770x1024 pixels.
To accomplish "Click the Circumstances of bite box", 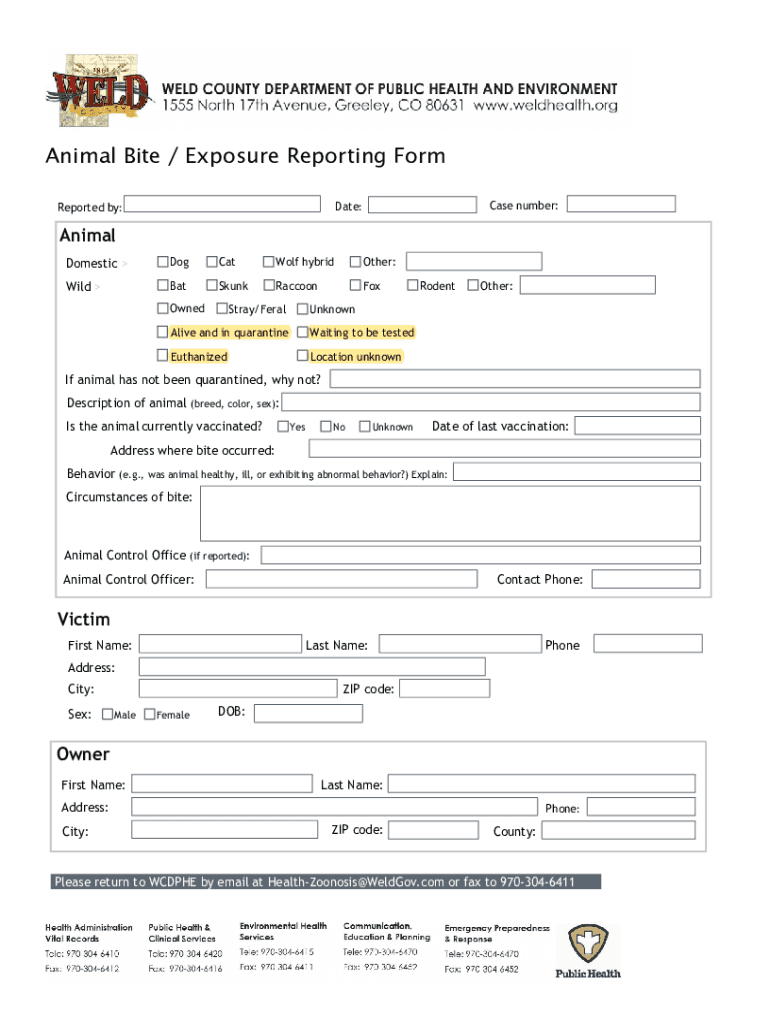I will click(x=451, y=513).
